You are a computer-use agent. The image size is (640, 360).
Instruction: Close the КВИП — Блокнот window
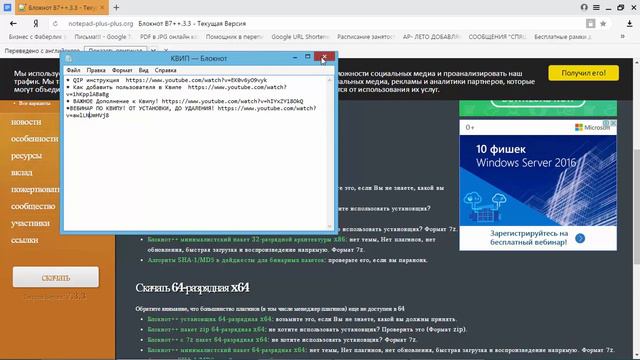point(324,57)
